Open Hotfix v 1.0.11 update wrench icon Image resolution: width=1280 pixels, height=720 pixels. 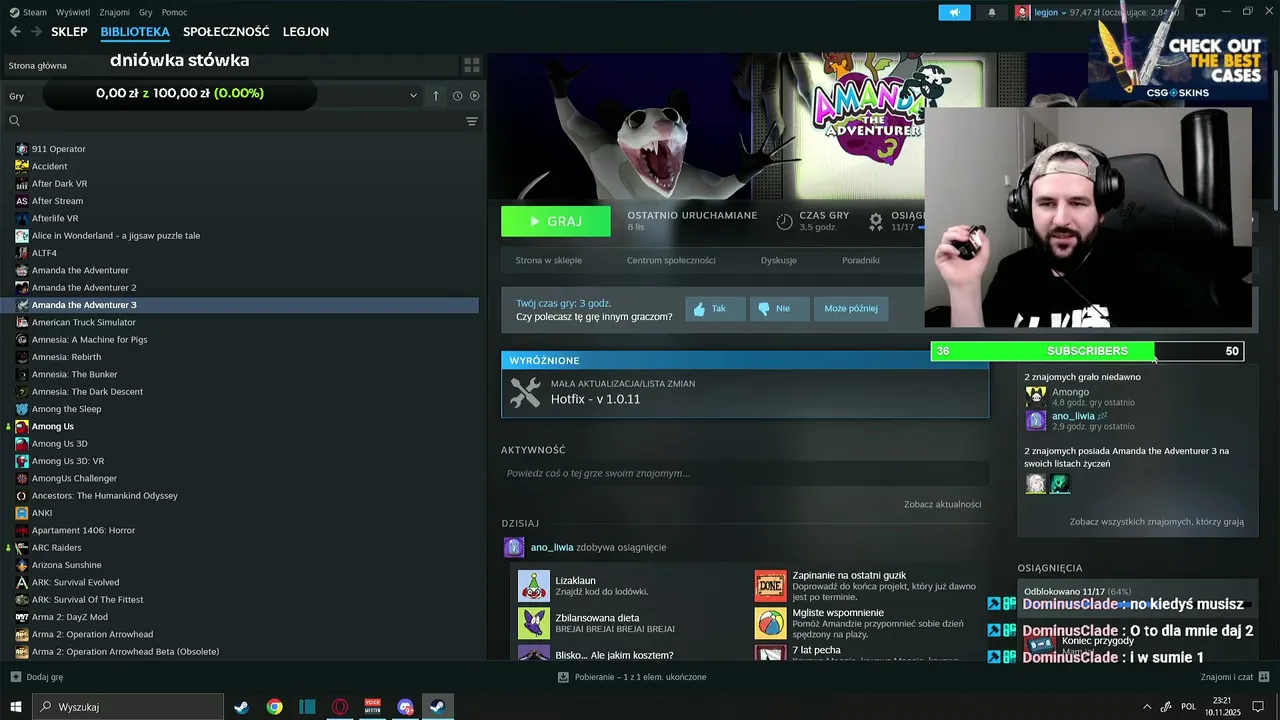pos(525,392)
